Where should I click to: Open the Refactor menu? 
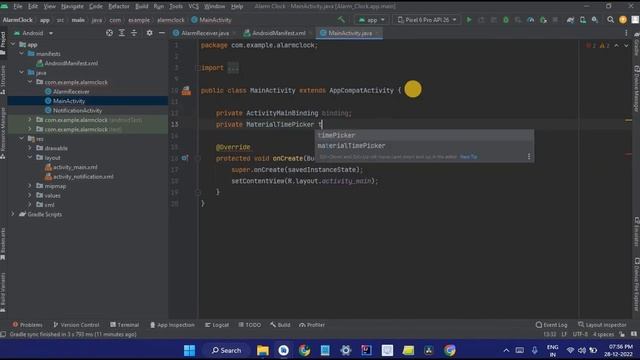pyautogui.click(x=119, y=6)
